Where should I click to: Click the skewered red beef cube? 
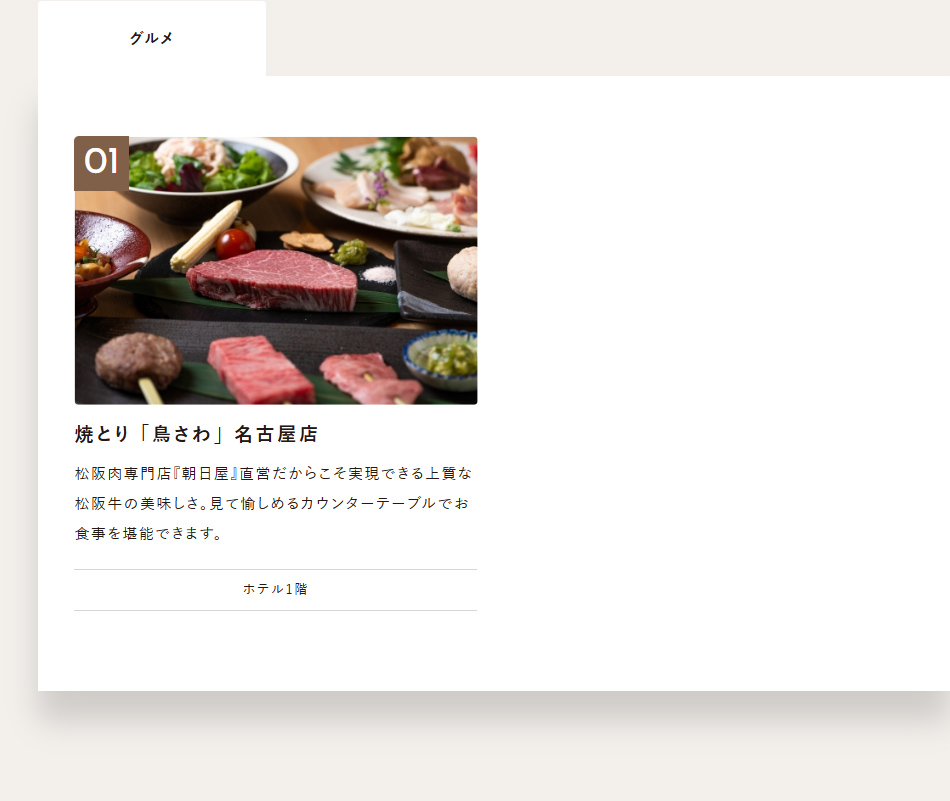pyautogui.click(x=261, y=370)
